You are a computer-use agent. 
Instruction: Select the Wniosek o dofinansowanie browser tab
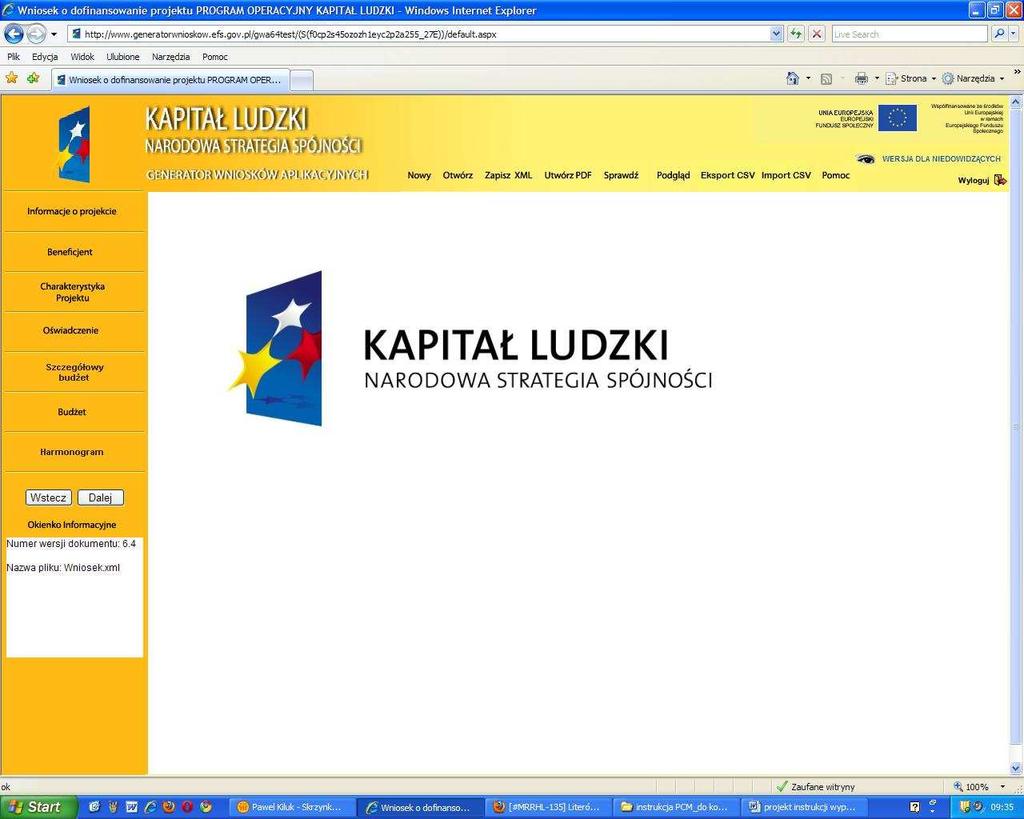(170, 80)
